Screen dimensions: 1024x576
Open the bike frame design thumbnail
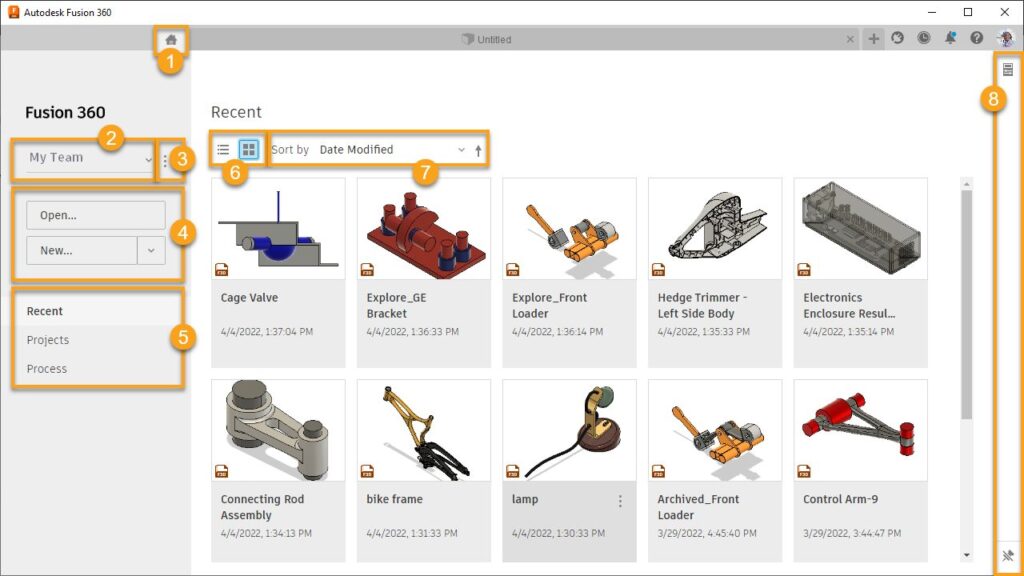click(x=423, y=428)
